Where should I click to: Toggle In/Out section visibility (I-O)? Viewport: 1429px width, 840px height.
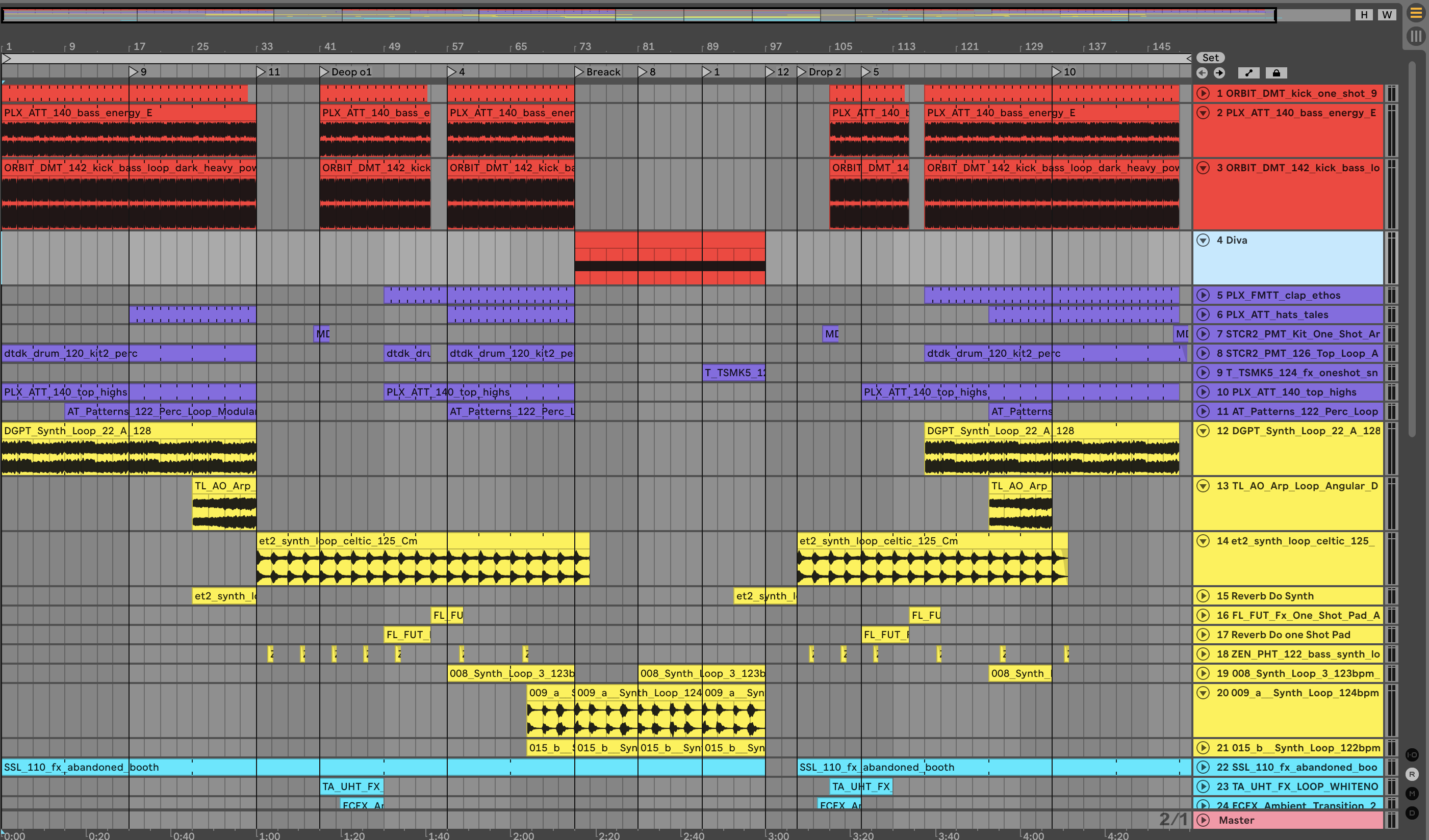(1412, 754)
